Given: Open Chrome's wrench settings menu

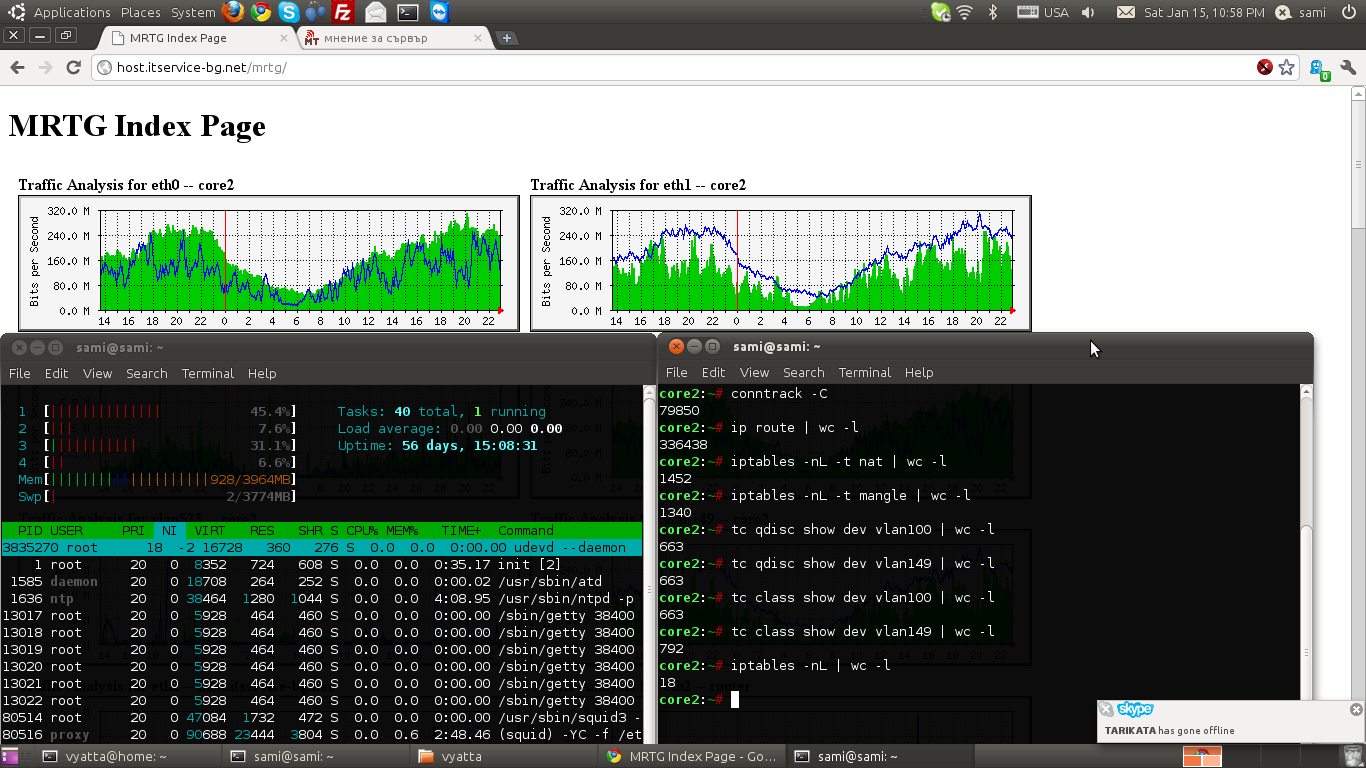Looking at the screenshot, I should point(1348,67).
